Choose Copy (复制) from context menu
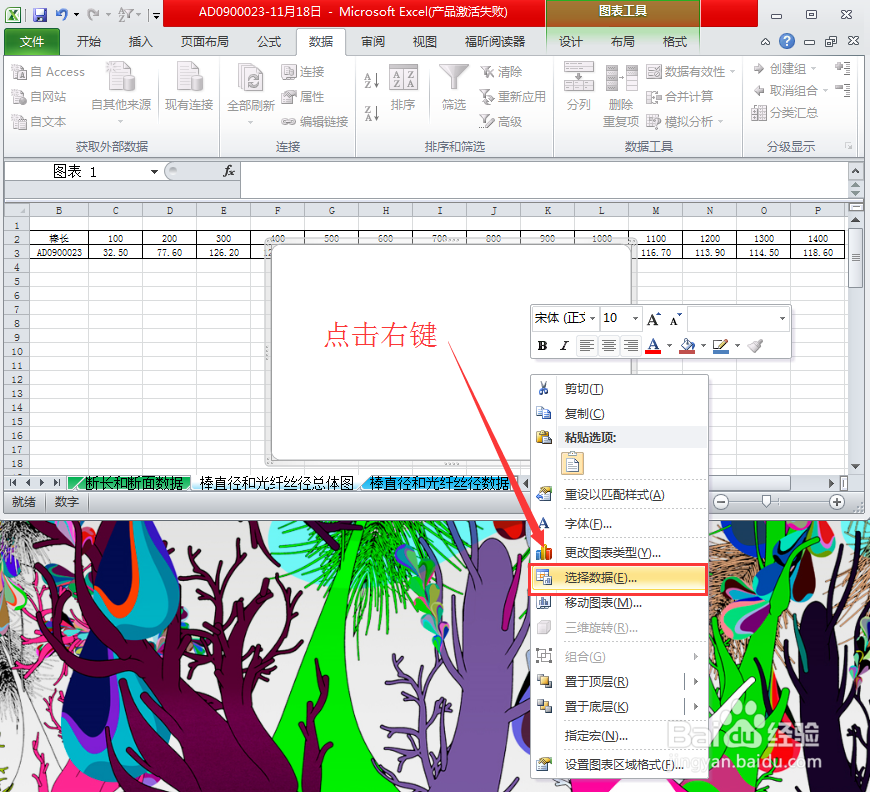870x792 pixels. [619, 413]
